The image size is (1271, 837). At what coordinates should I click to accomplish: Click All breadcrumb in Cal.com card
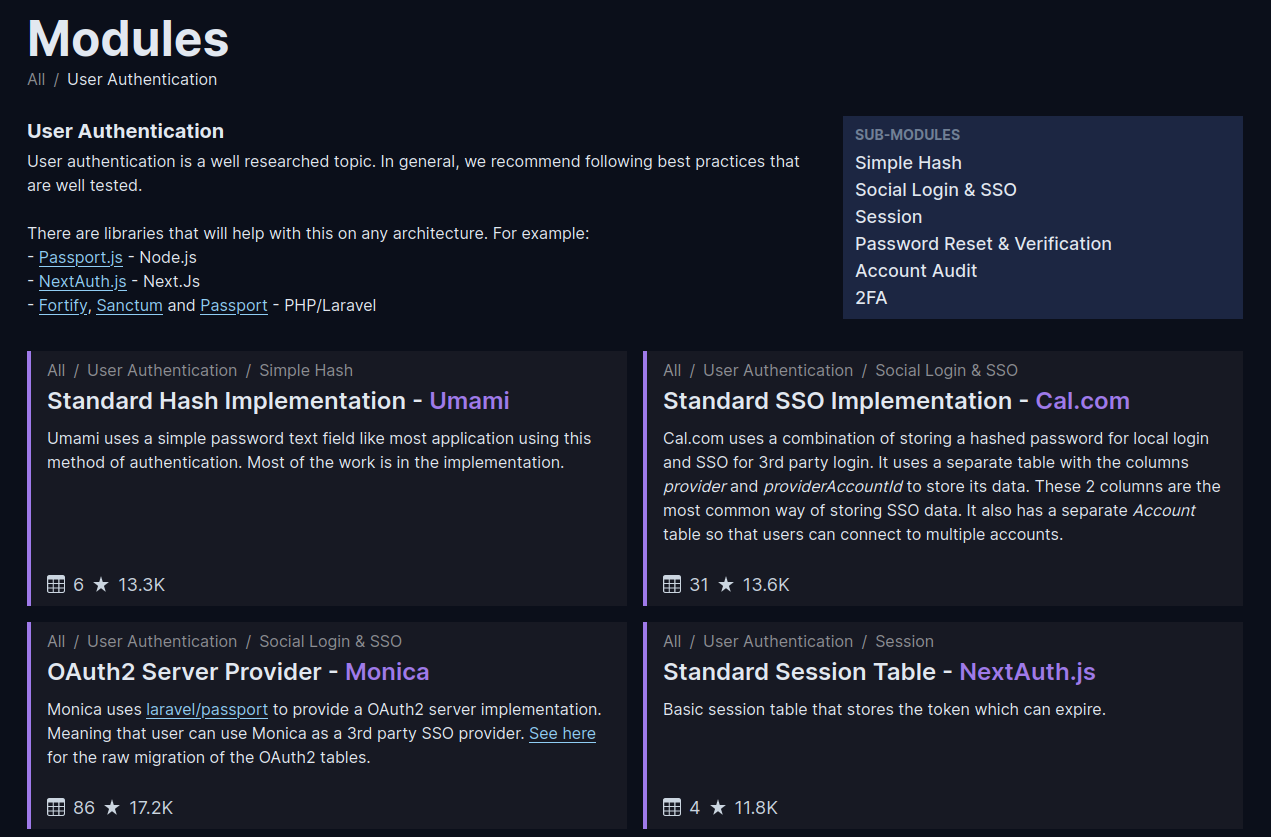672,370
